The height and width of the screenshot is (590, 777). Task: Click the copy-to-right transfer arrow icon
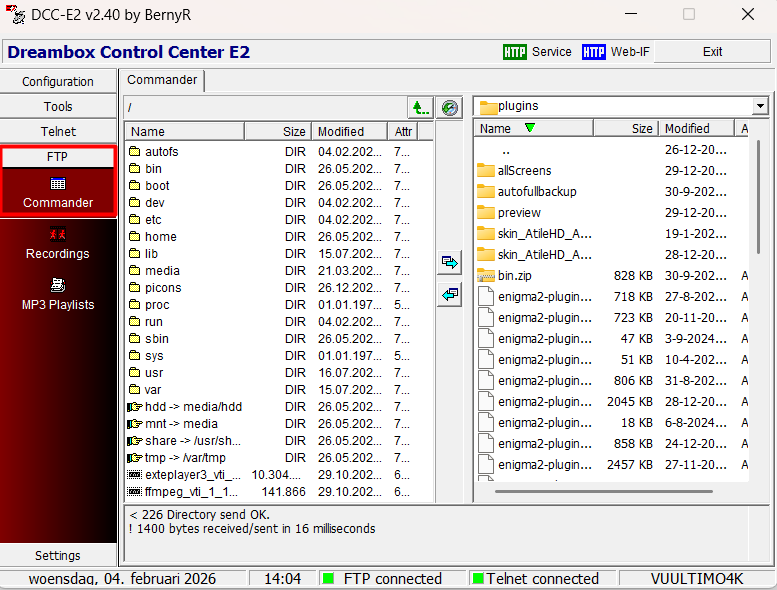point(449,262)
